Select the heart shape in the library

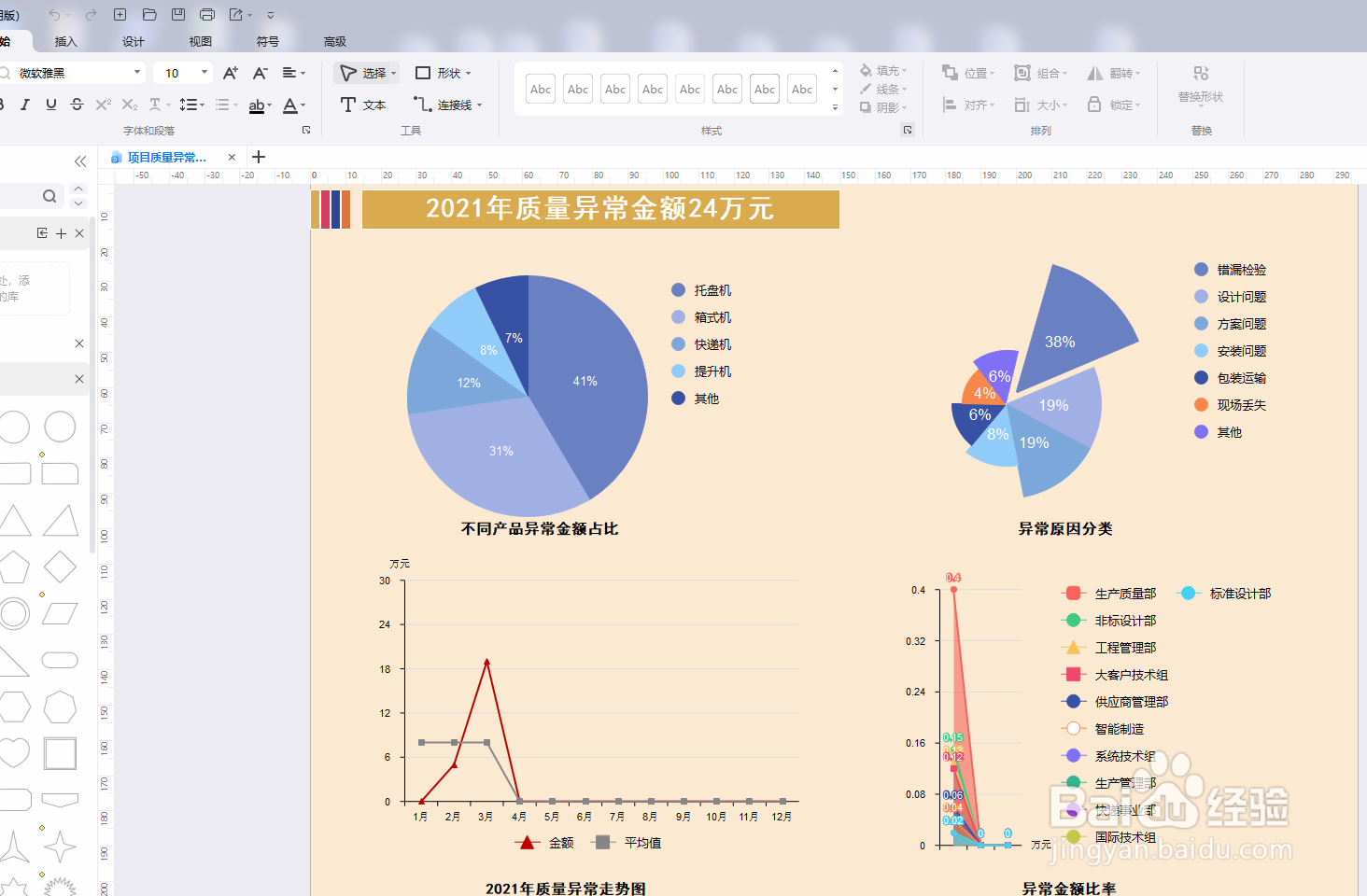coord(15,752)
